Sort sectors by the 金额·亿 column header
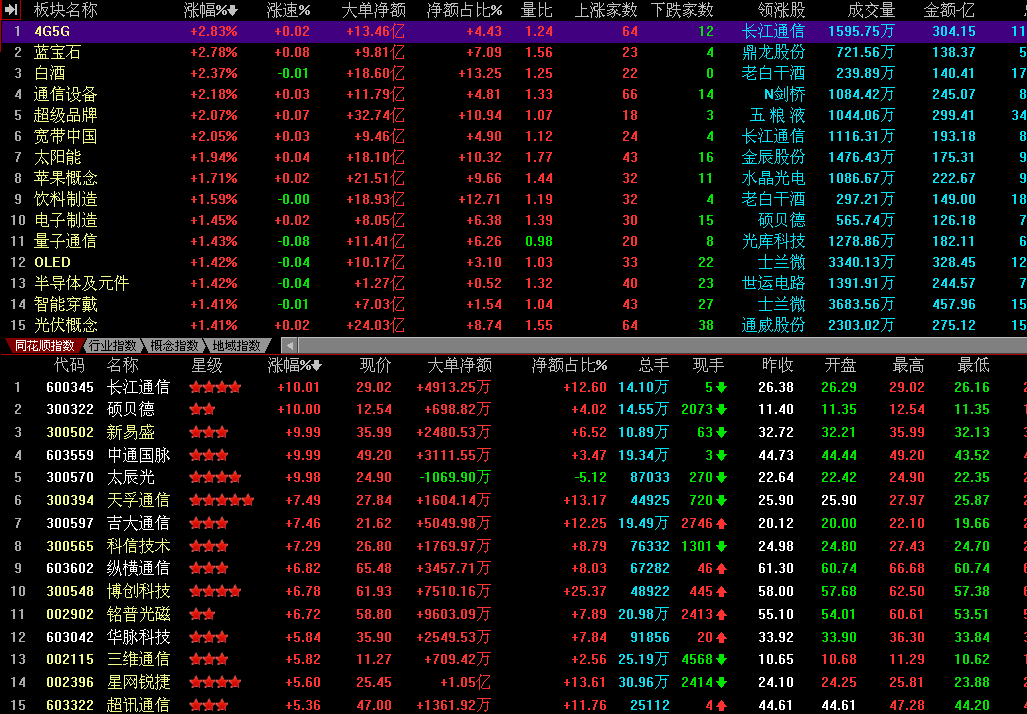This screenshot has width=1027, height=714. [949, 10]
